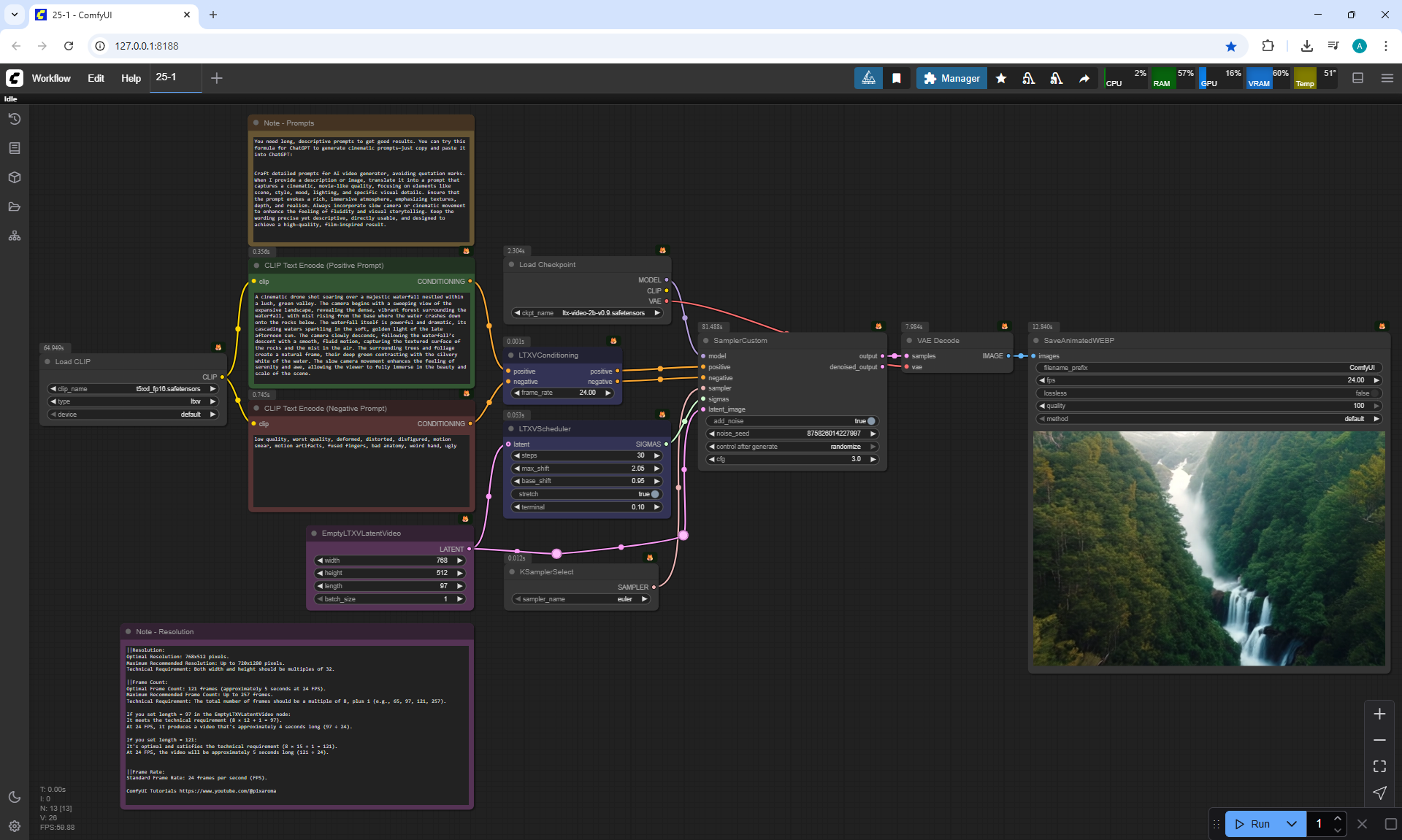Toggle stretch switch in LTXVScheduler
Viewport: 1402px width, 840px height.
coord(654,494)
